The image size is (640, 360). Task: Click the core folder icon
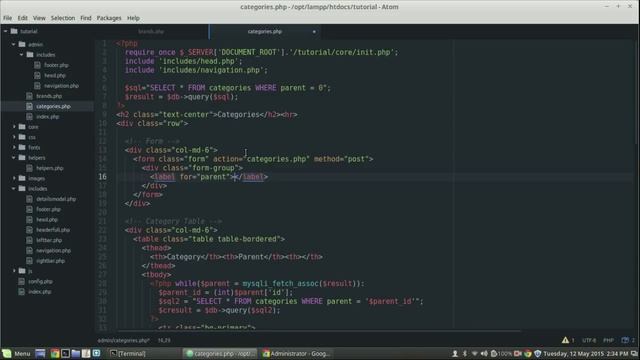[x=22, y=127]
